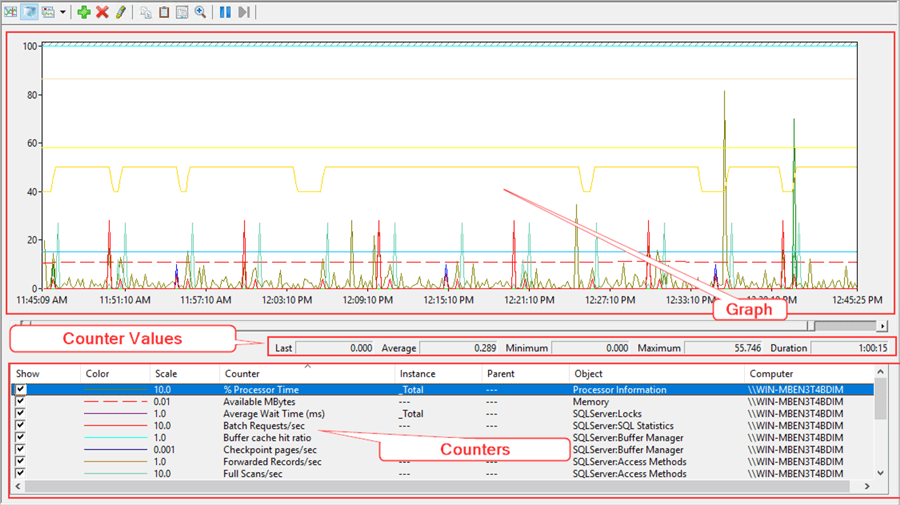Add a counter with the green plus

pos(84,12)
